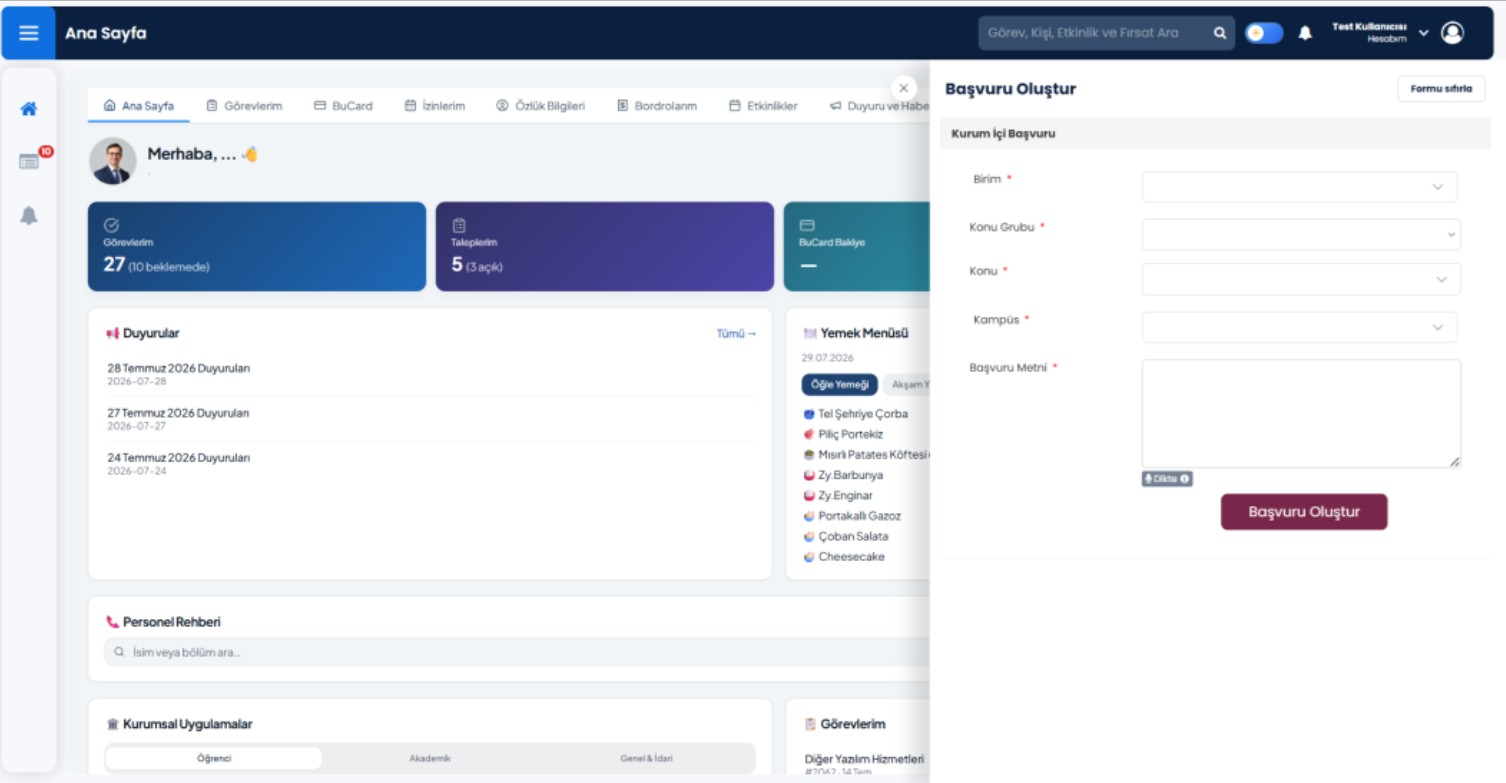Open the Görevlerim tab
The height and width of the screenshot is (783, 1506).
tap(244, 106)
